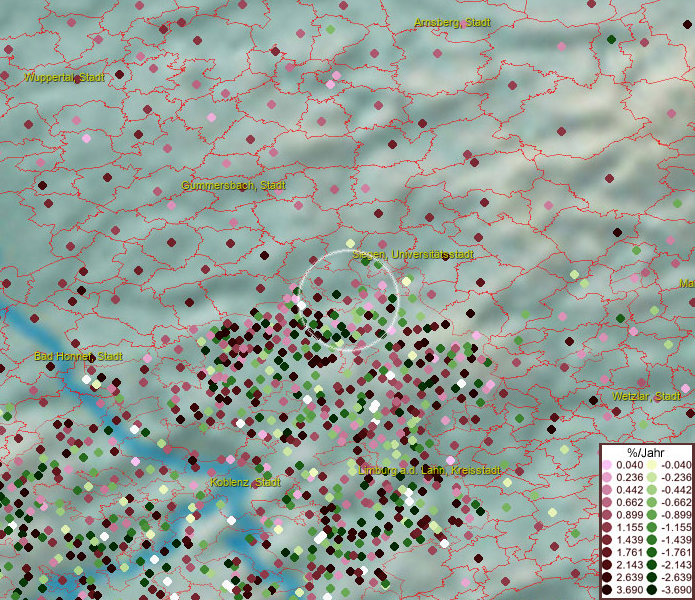Select the 1.761 legend value

tap(629, 553)
